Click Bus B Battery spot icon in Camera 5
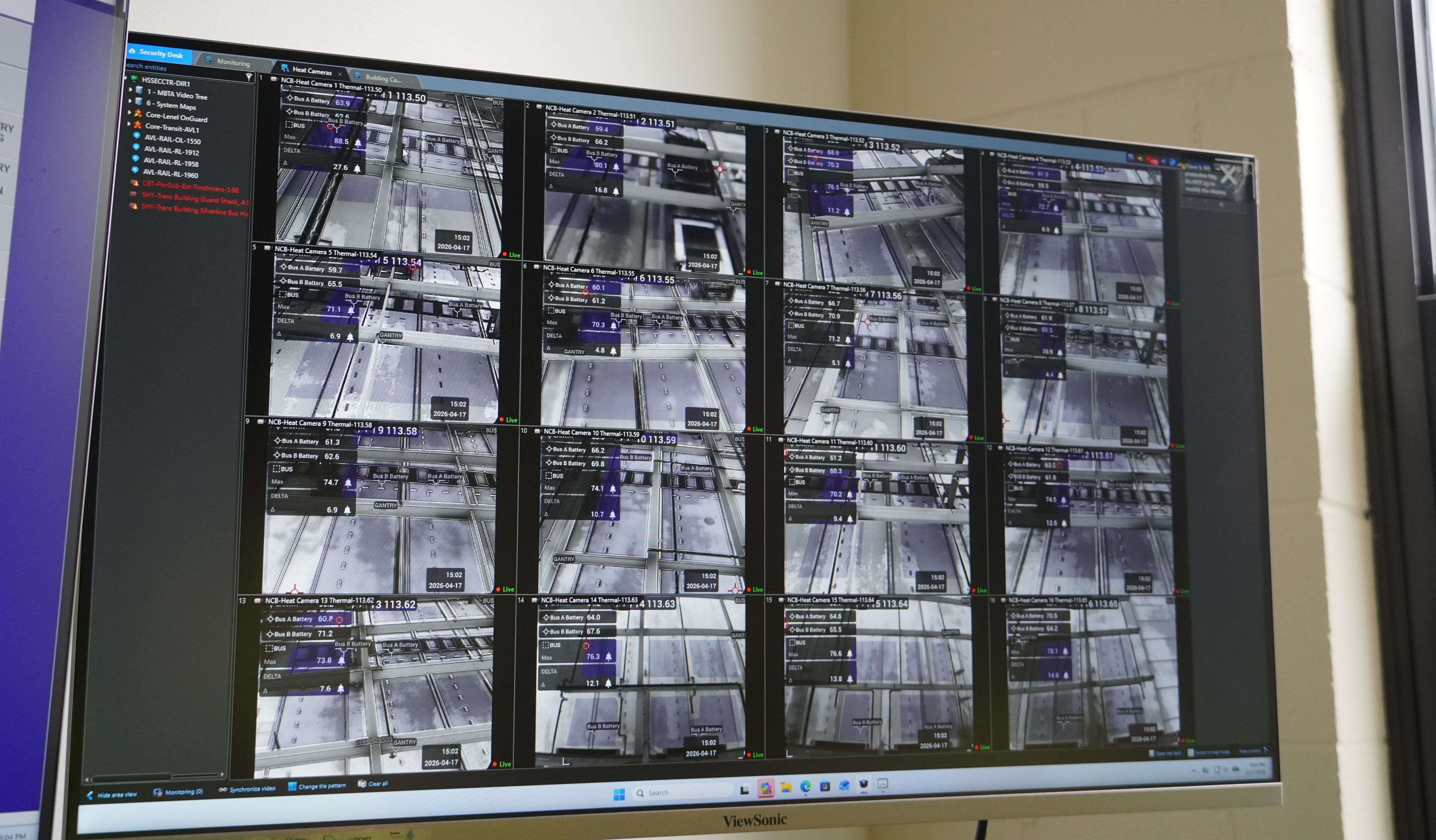 pyautogui.click(x=283, y=281)
